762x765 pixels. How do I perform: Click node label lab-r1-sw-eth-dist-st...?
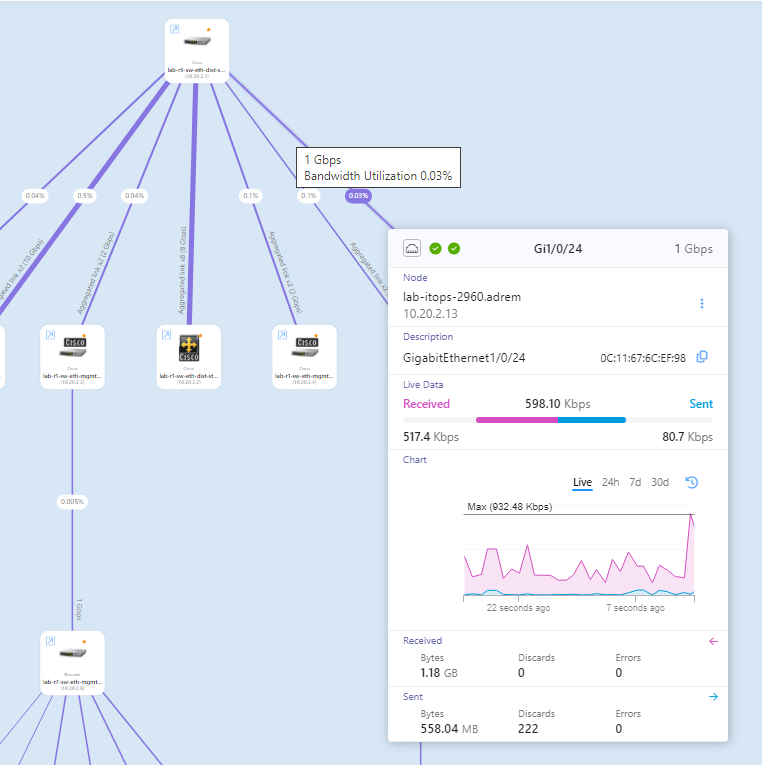[x=189, y=376]
